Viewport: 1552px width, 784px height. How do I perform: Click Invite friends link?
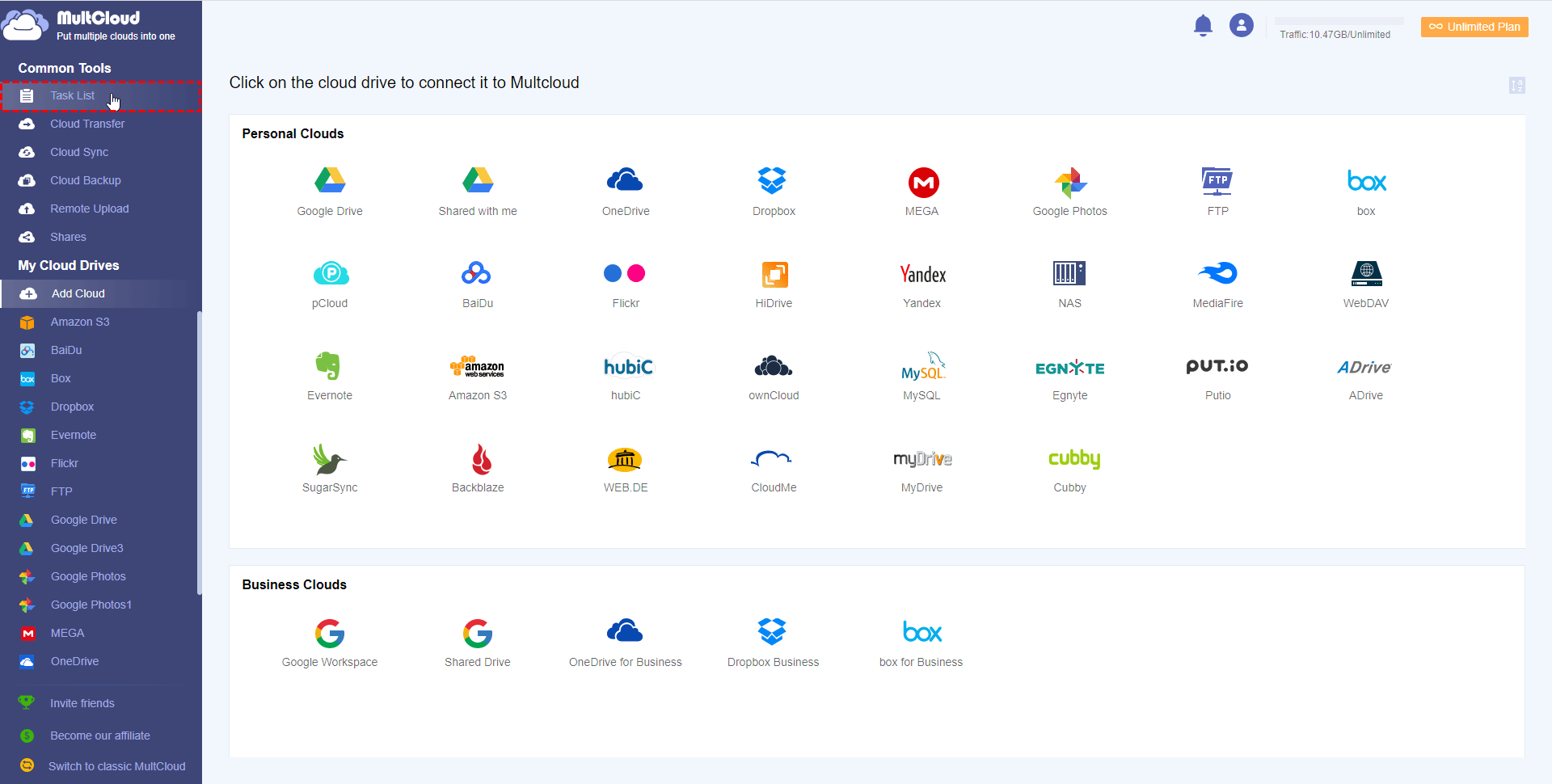click(82, 703)
